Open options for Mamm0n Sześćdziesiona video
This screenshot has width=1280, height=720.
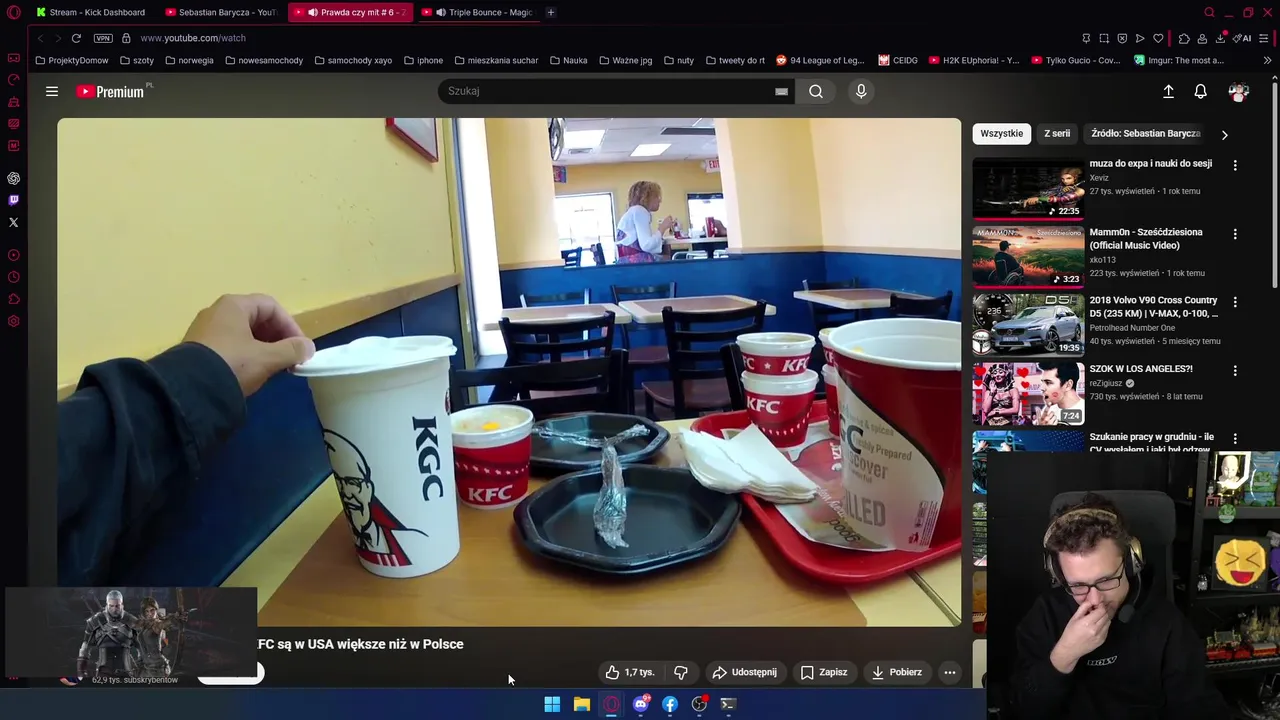tap(1235, 234)
